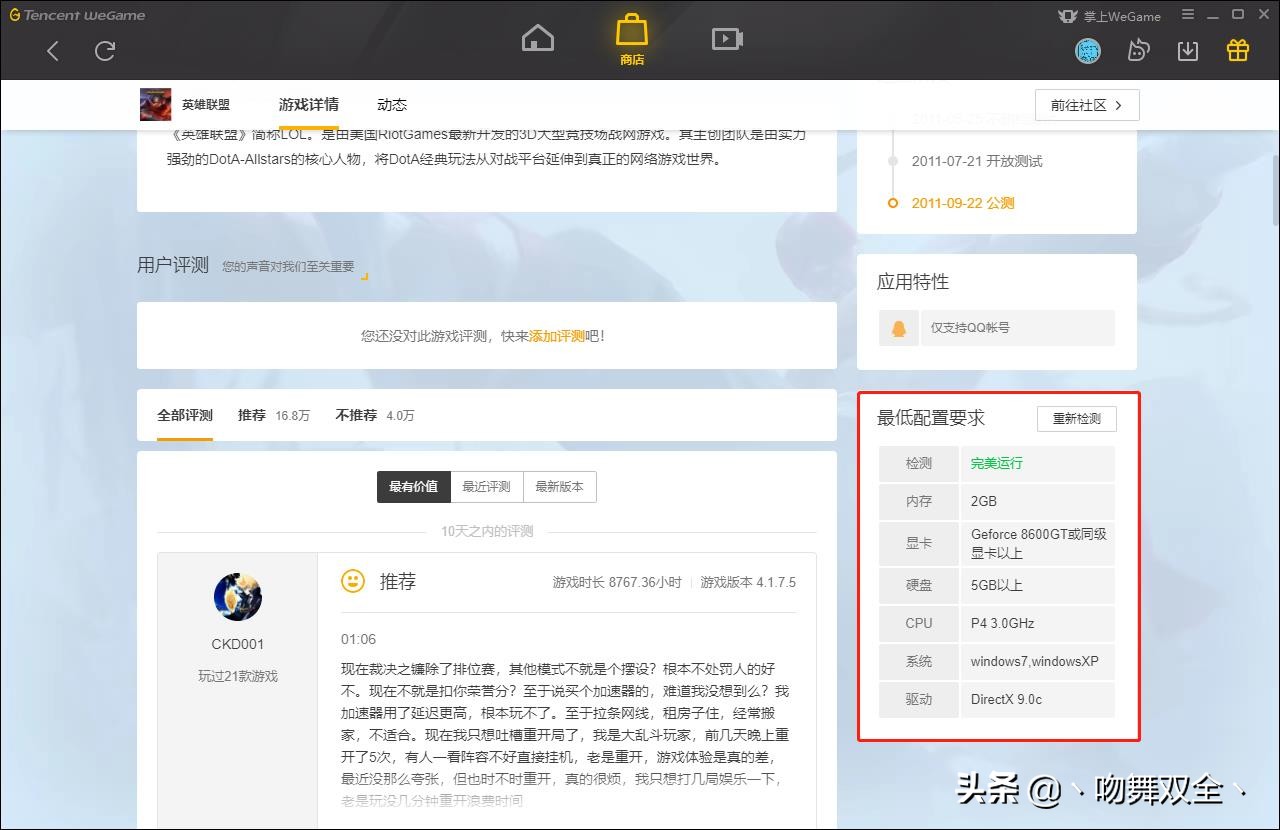
Task: Sort reviews by 最新版本
Action: [x=559, y=487]
